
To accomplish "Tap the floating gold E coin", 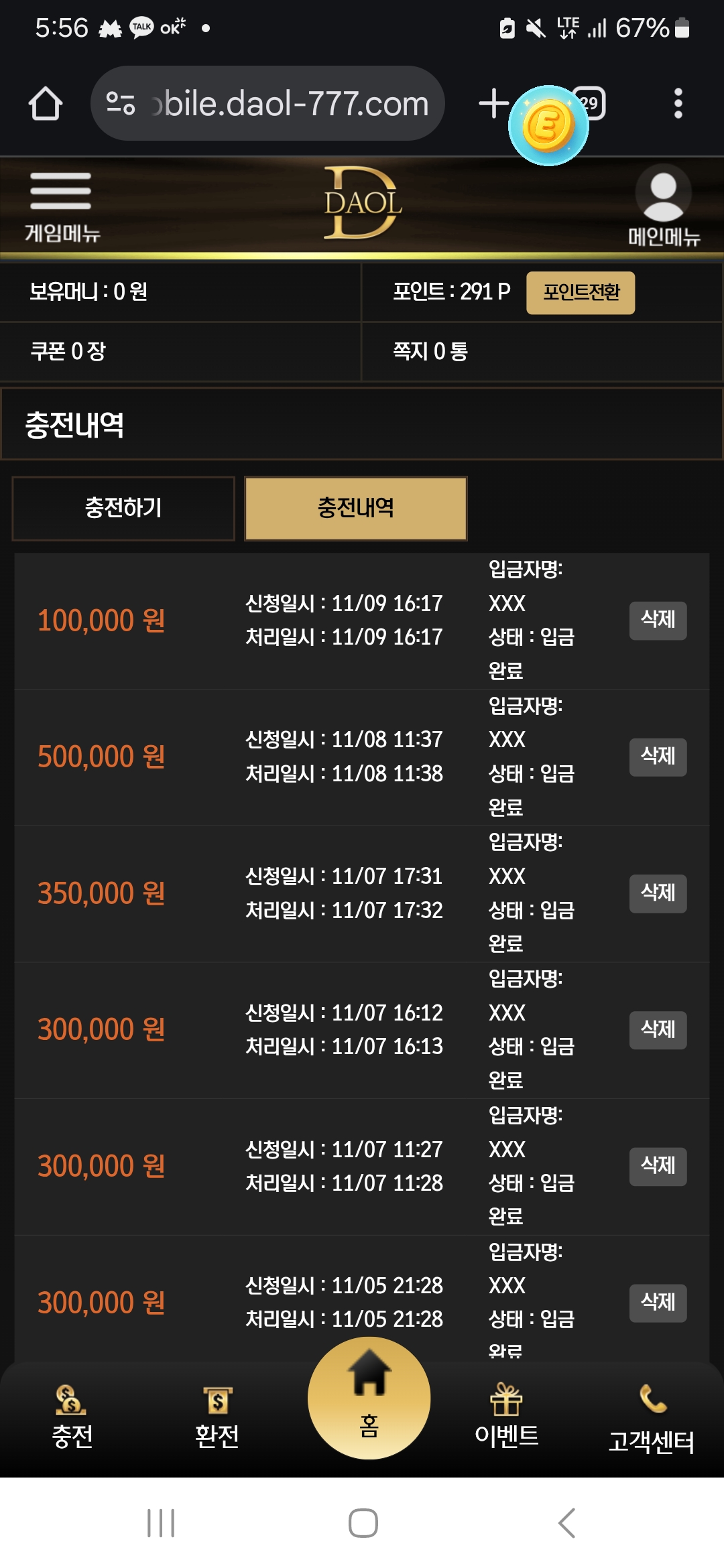I will [548, 125].
